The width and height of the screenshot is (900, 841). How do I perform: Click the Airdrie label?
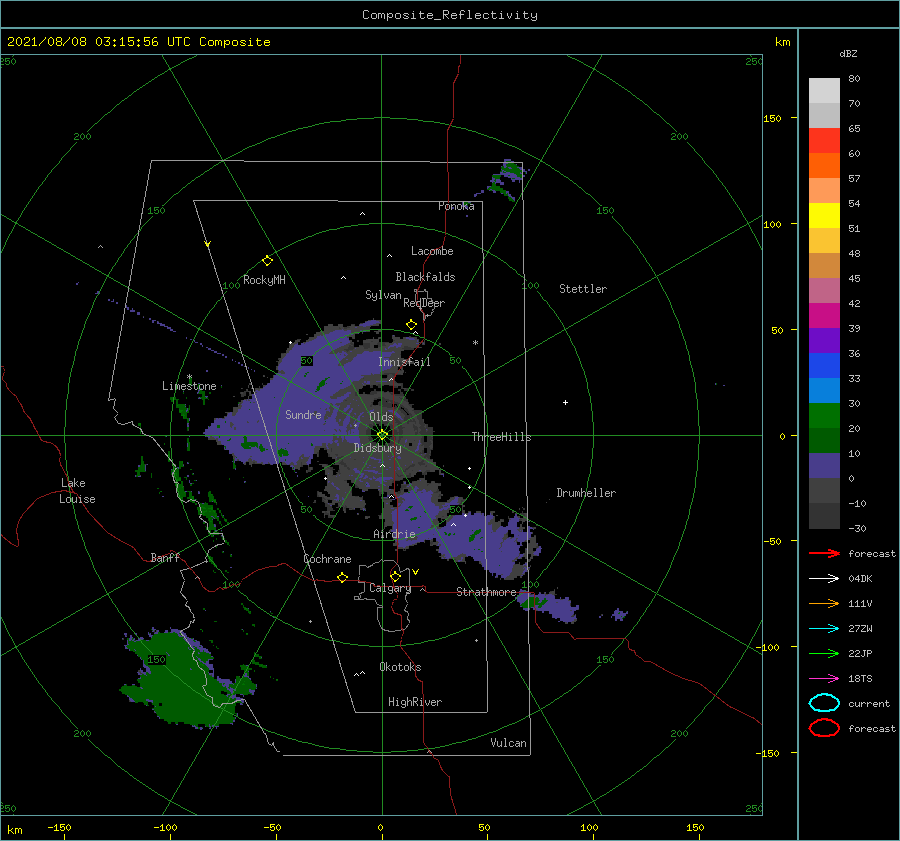[x=394, y=534]
